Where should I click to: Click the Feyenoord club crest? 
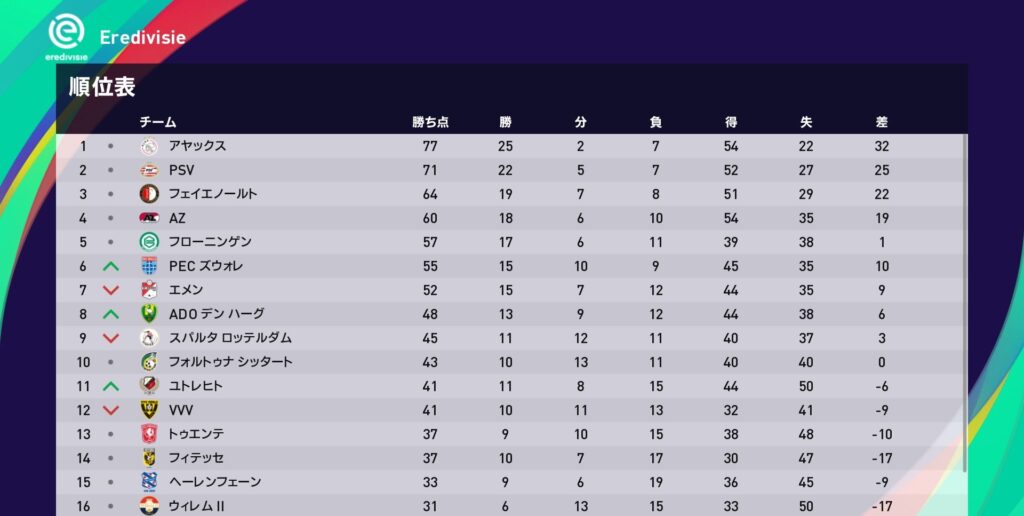[149, 194]
